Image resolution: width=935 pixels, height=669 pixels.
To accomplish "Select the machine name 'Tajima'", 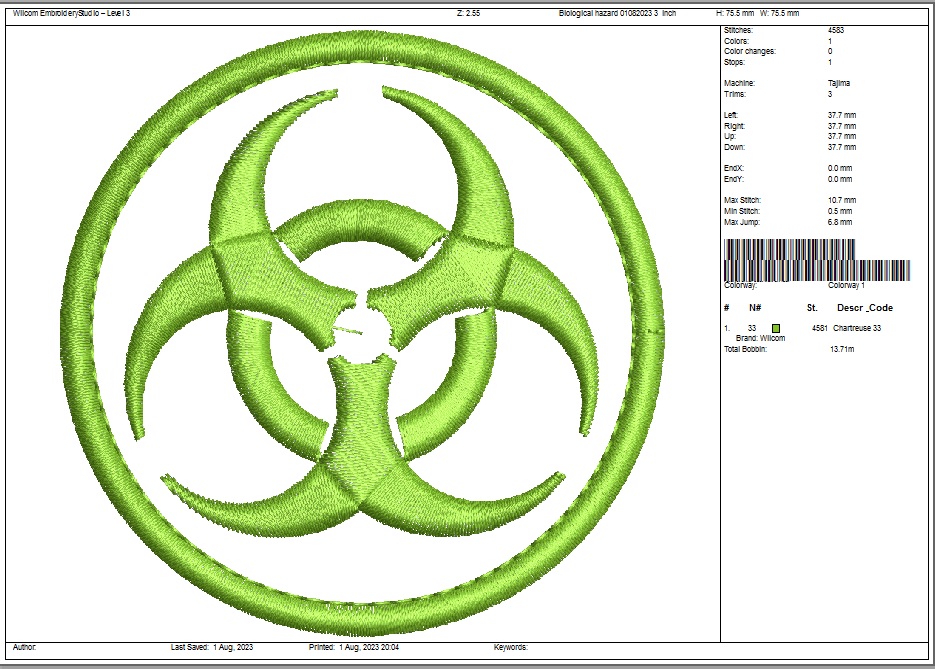I will point(839,83).
